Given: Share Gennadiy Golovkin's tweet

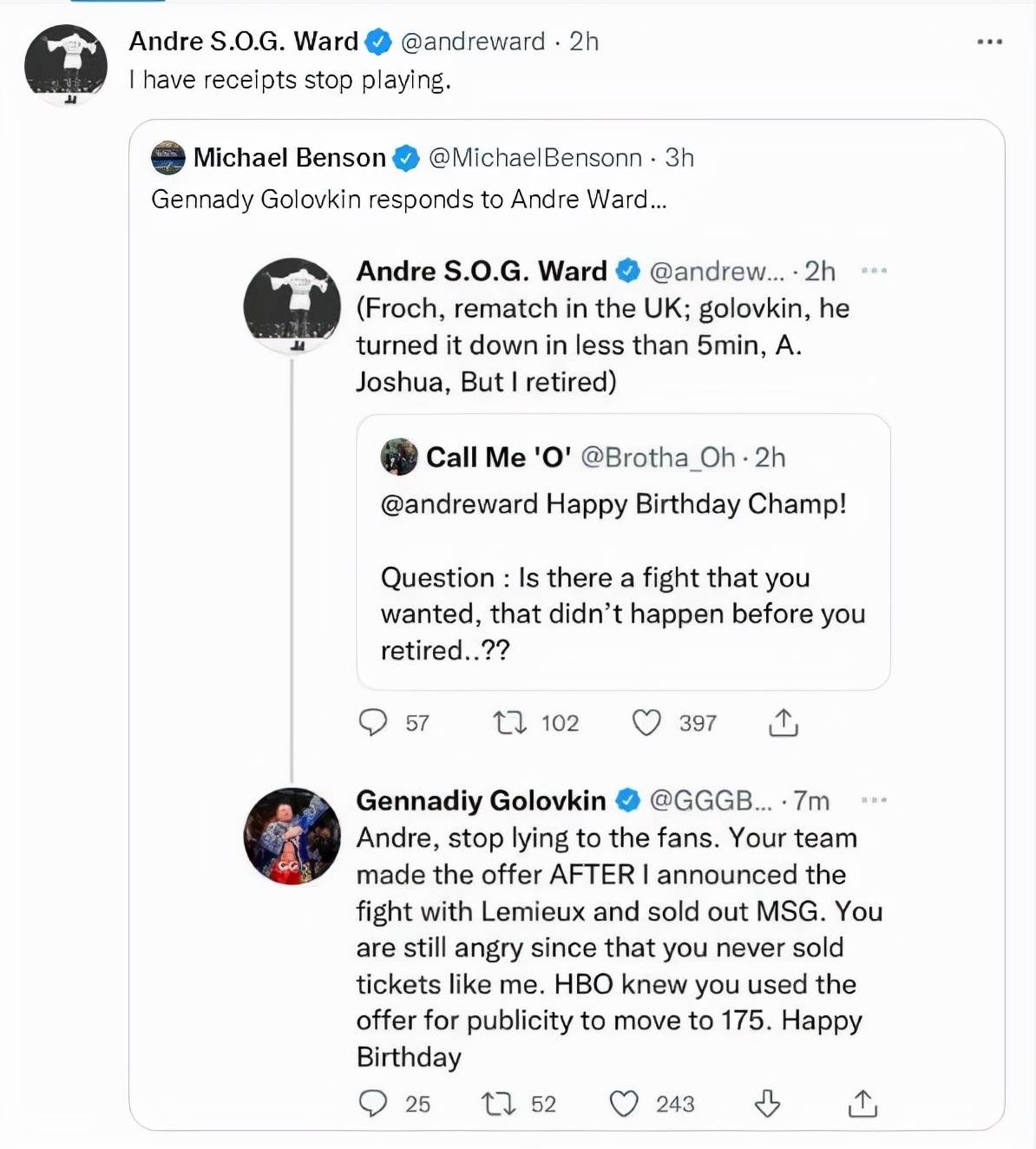Looking at the screenshot, I should 862,1103.
